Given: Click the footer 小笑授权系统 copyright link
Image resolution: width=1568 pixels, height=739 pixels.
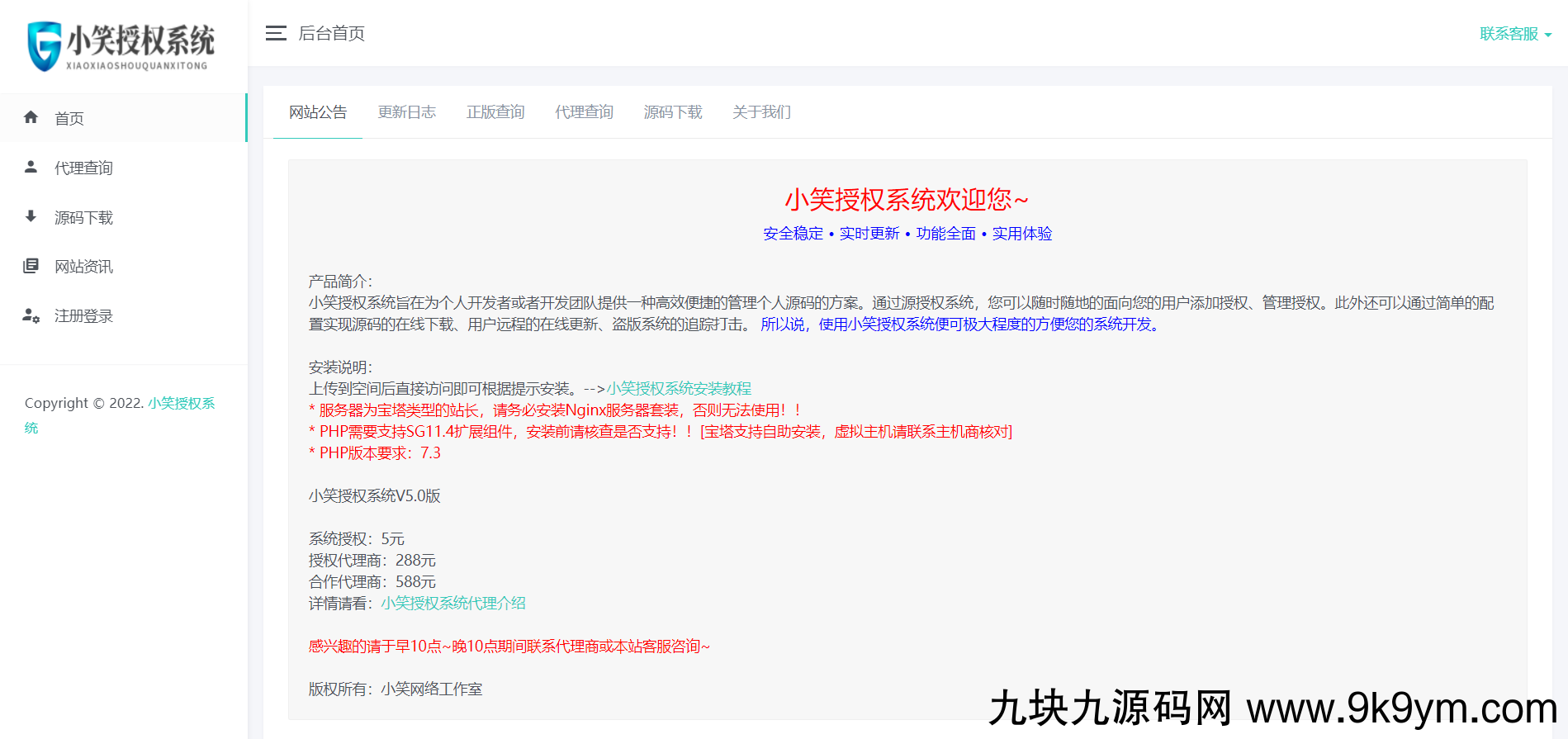Looking at the screenshot, I should click(x=181, y=404).
